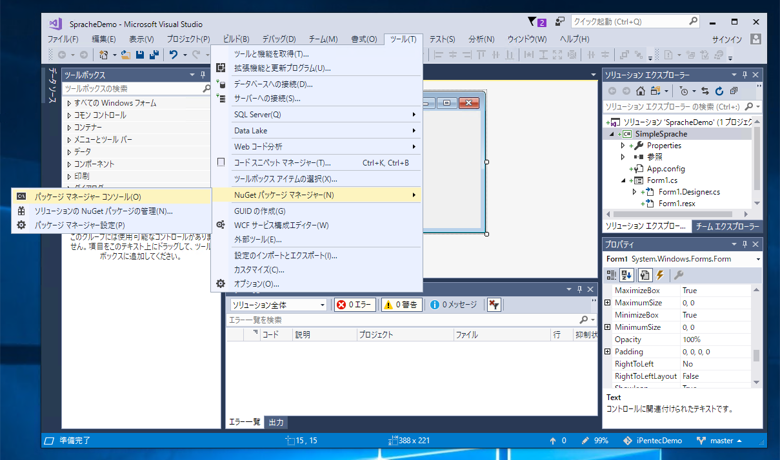
Task: Click iPentecDemo repository in status bar
Action: 653,441
